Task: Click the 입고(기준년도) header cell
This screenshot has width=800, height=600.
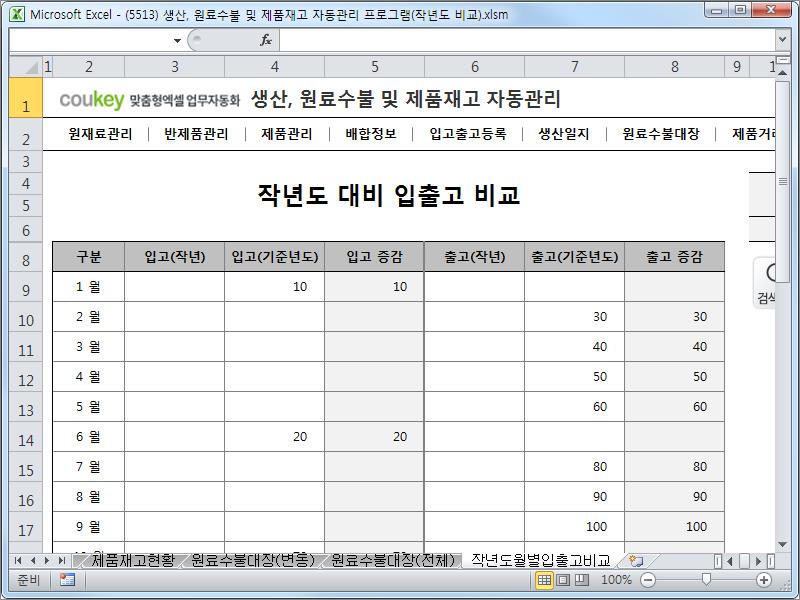Action: coord(274,257)
